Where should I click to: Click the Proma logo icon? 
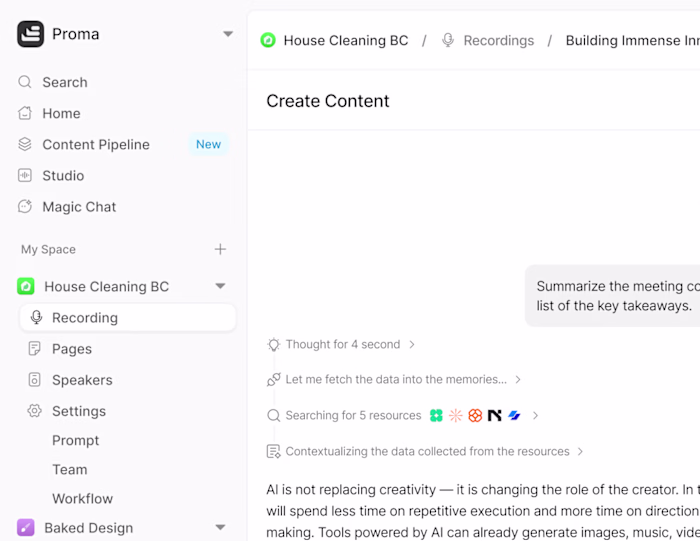[x=30, y=34]
